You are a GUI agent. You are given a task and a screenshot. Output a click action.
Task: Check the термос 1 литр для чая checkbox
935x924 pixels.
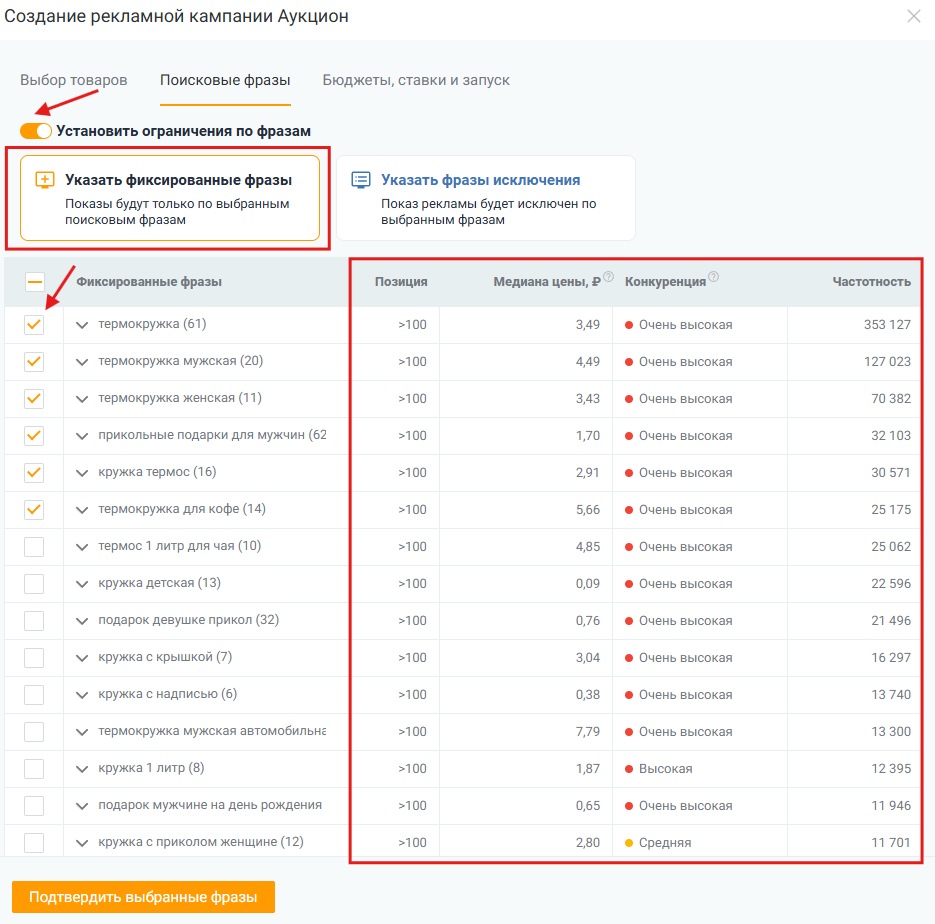pyautogui.click(x=34, y=546)
